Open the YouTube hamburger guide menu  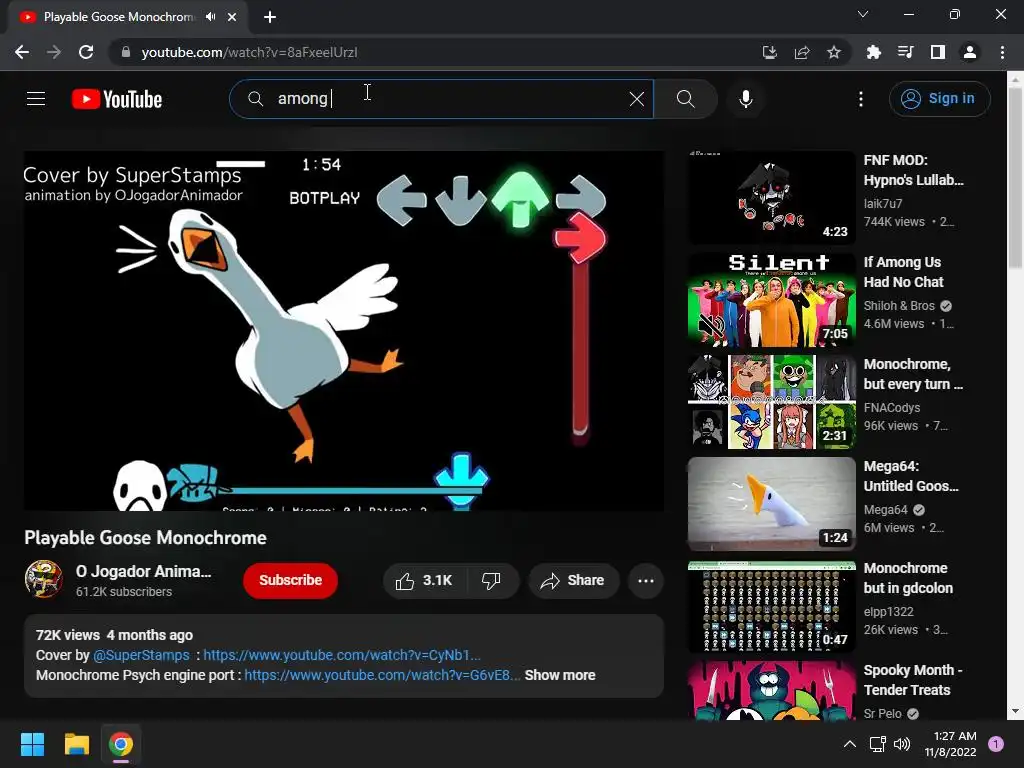click(36, 99)
